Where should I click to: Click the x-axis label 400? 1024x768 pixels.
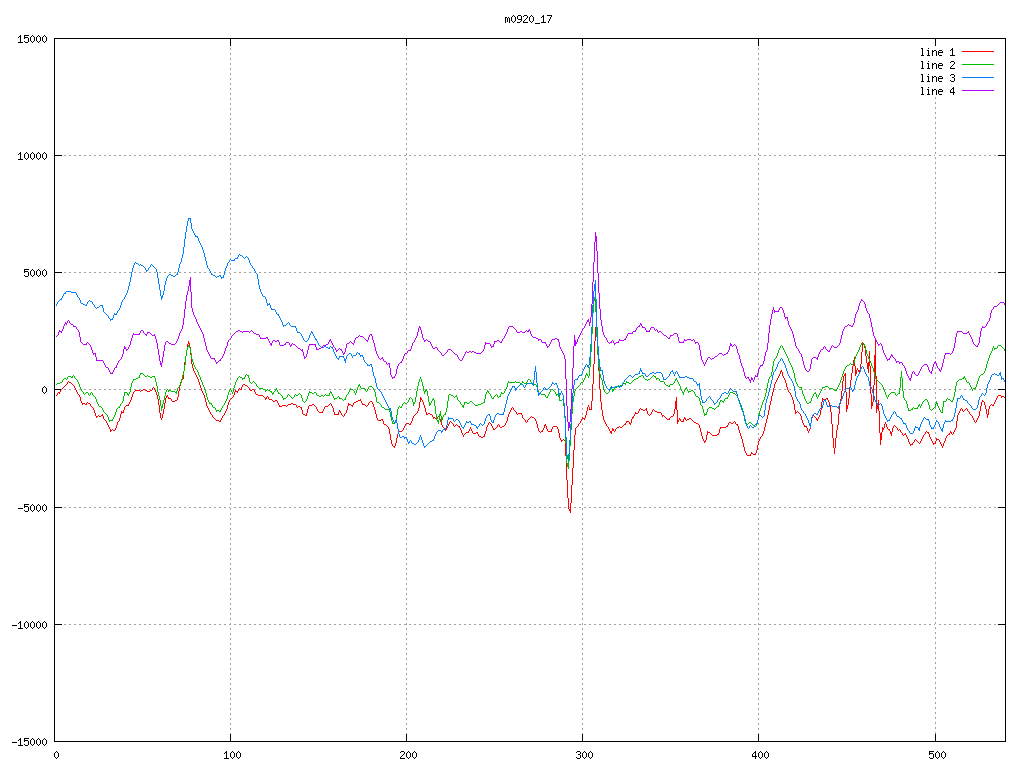(x=761, y=756)
